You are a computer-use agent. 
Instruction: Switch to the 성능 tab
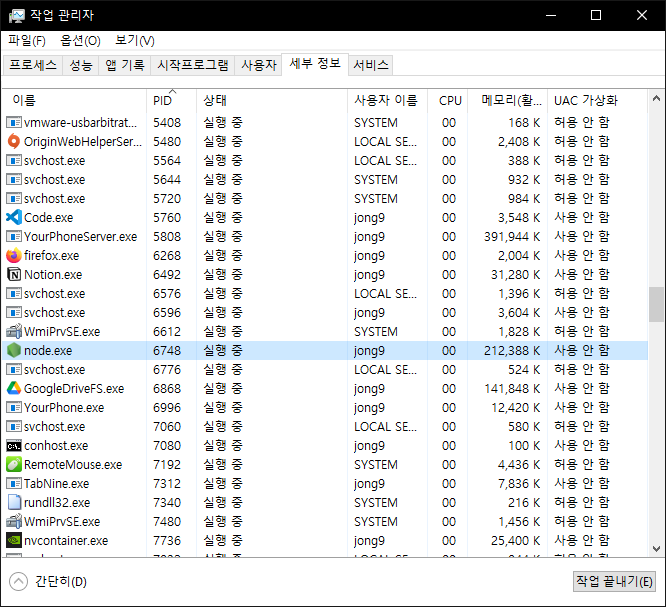(x=81, y=65)
